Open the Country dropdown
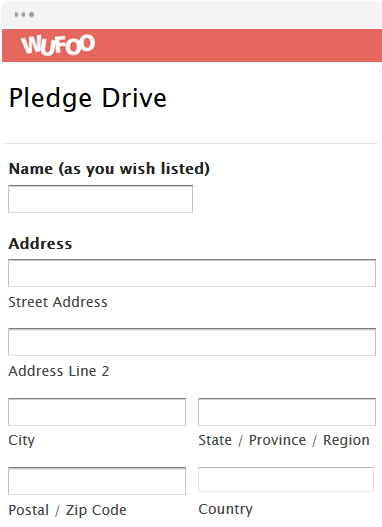 point(286,479)
